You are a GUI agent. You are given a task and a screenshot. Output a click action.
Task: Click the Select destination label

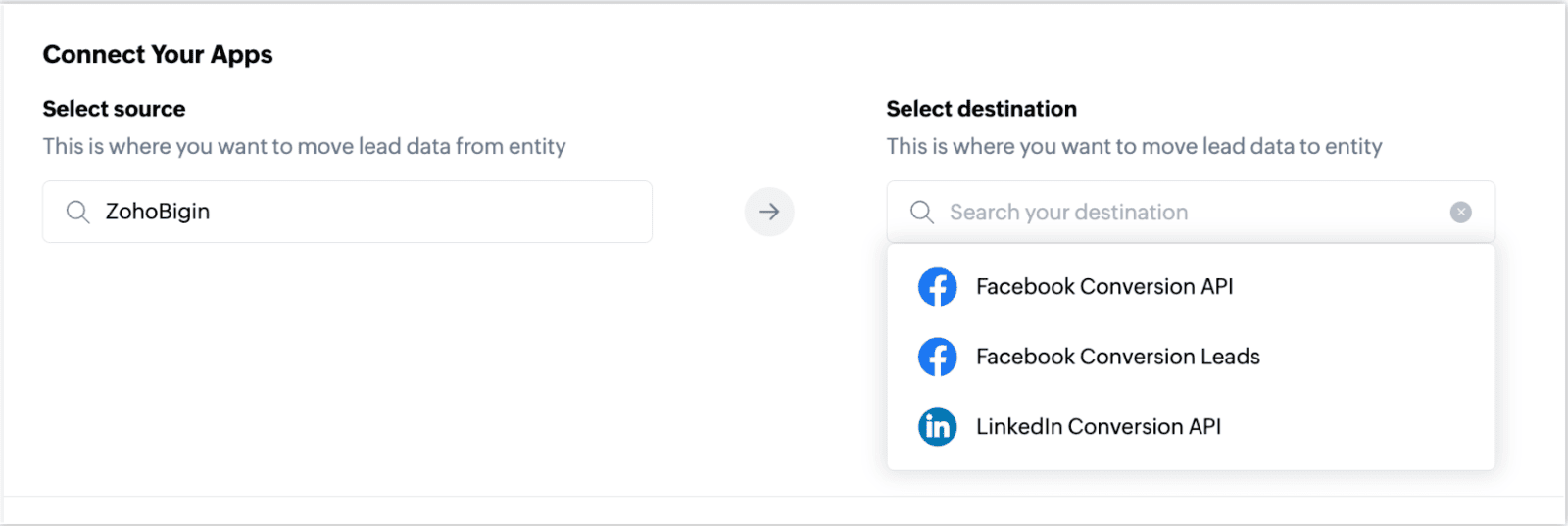tap(981, 109)
